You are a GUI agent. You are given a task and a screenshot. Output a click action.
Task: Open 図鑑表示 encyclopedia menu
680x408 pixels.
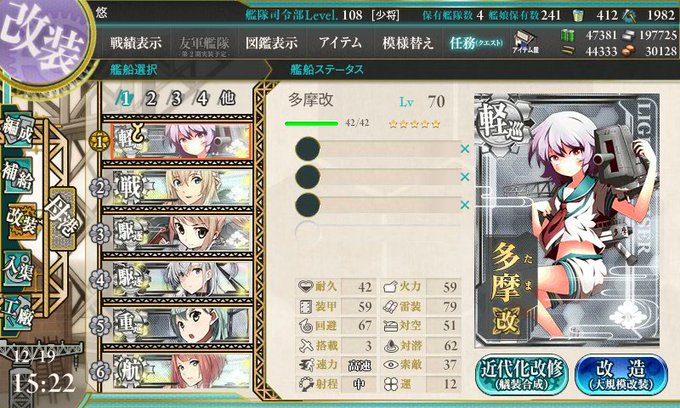click(271, 43)
